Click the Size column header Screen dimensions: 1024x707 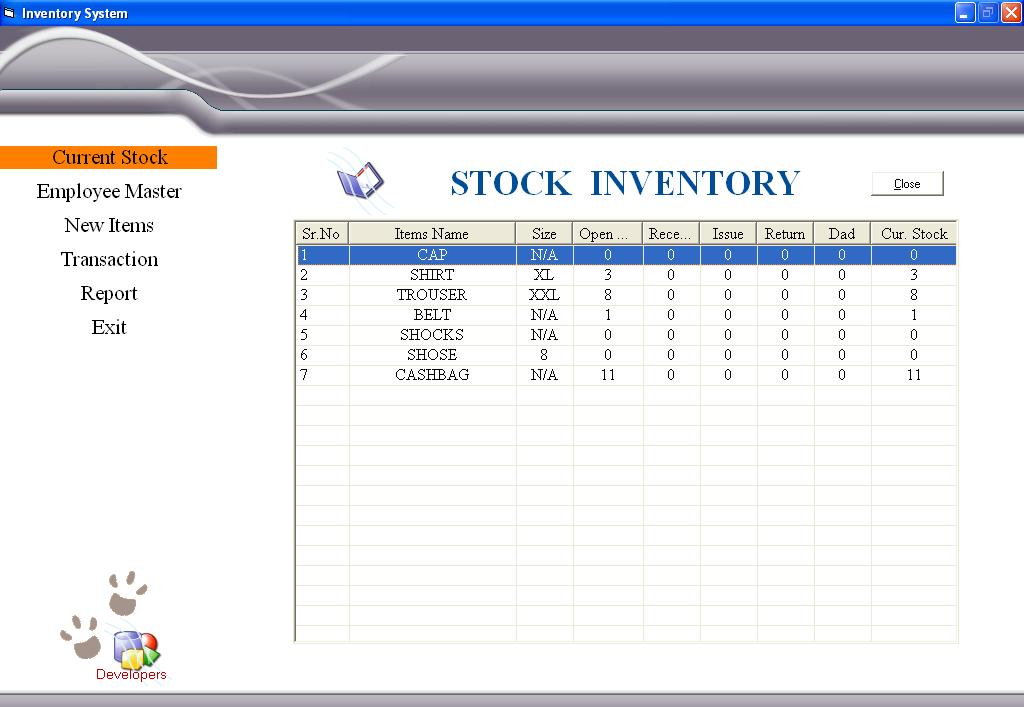click(544, 234)
